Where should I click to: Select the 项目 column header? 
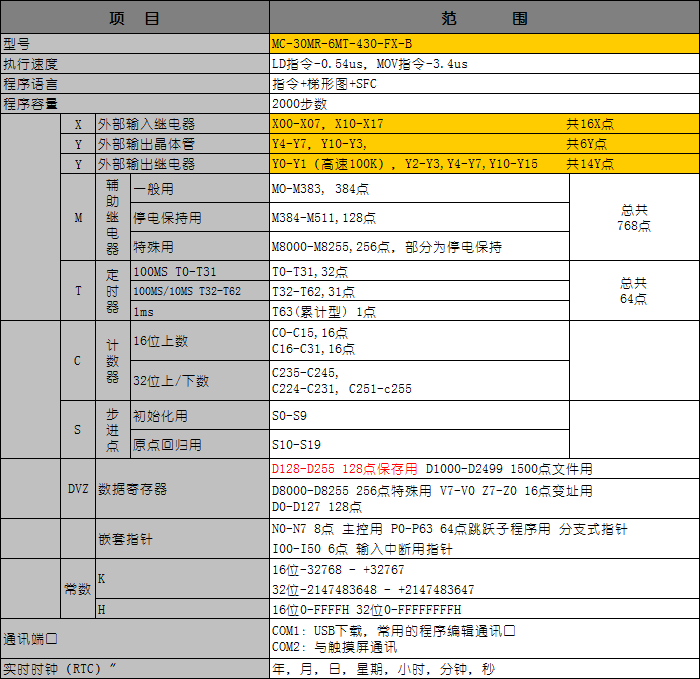(x=134, y=18)
